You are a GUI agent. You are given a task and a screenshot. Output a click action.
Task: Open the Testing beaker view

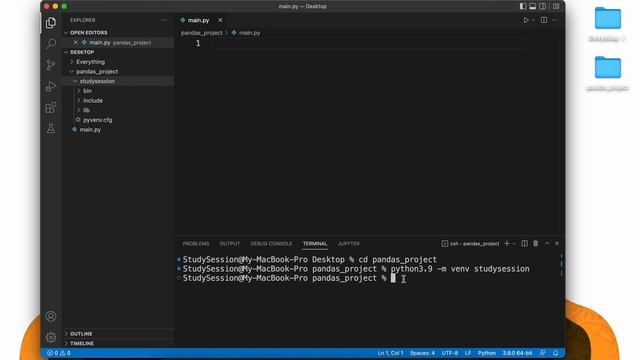(x=51, y=129)
